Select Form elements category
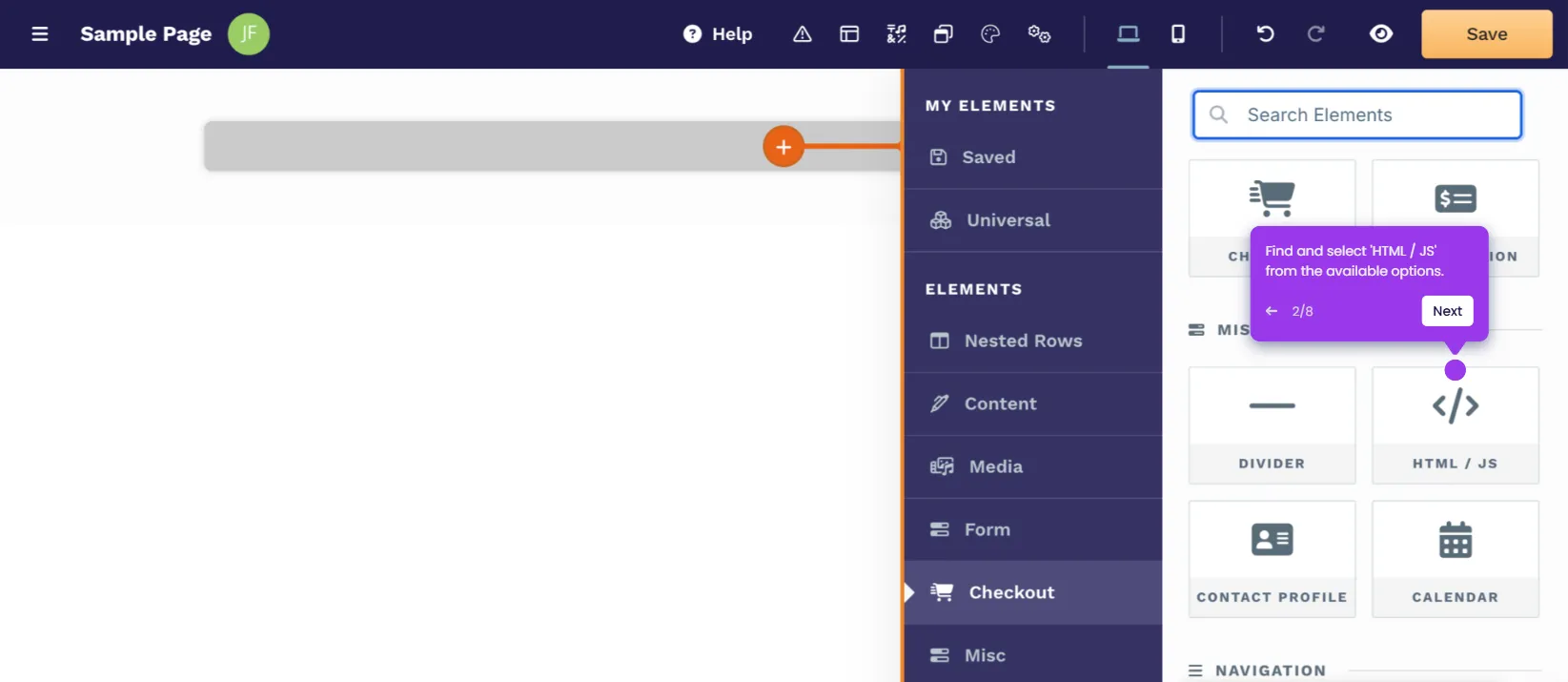Image resolution: width=1568 pixels, height=682 pixels. (1033, 529)
